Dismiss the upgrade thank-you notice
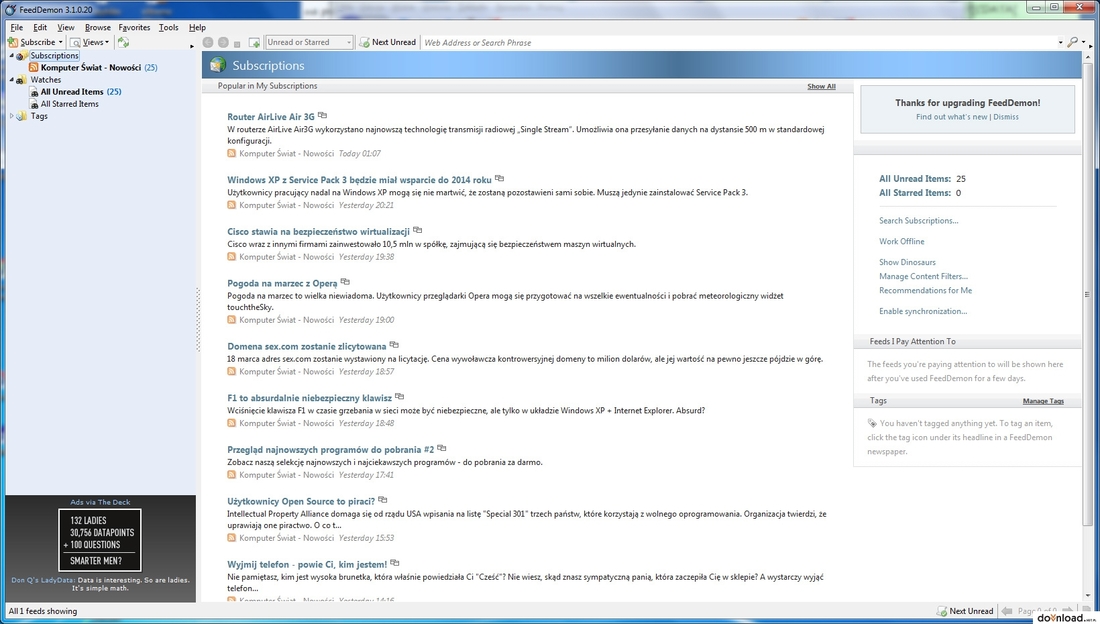The image size is (1100, 624). (1006, 117)
